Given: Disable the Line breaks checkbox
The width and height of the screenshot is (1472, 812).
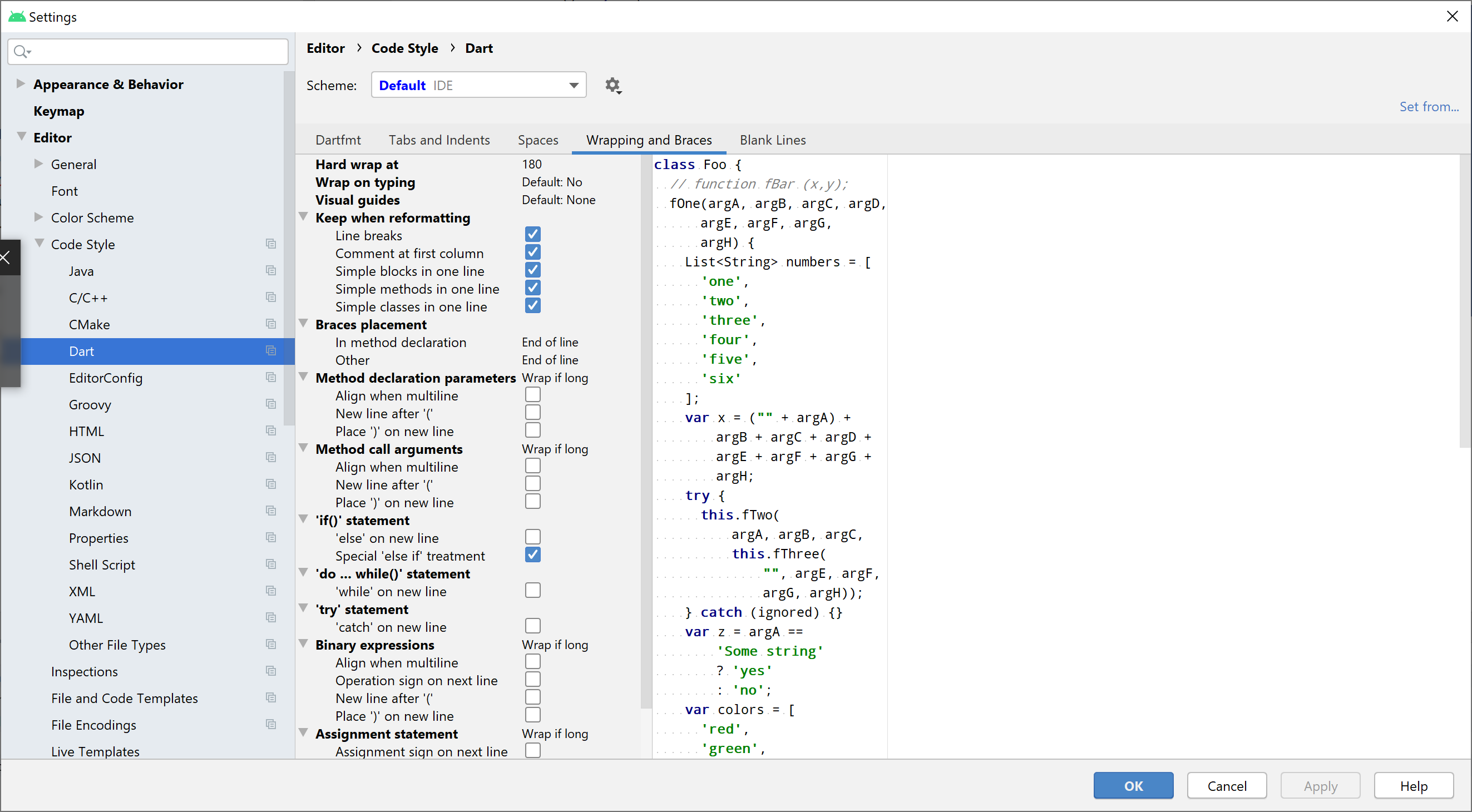Looking at the screenshot, I should click(532, 234).
